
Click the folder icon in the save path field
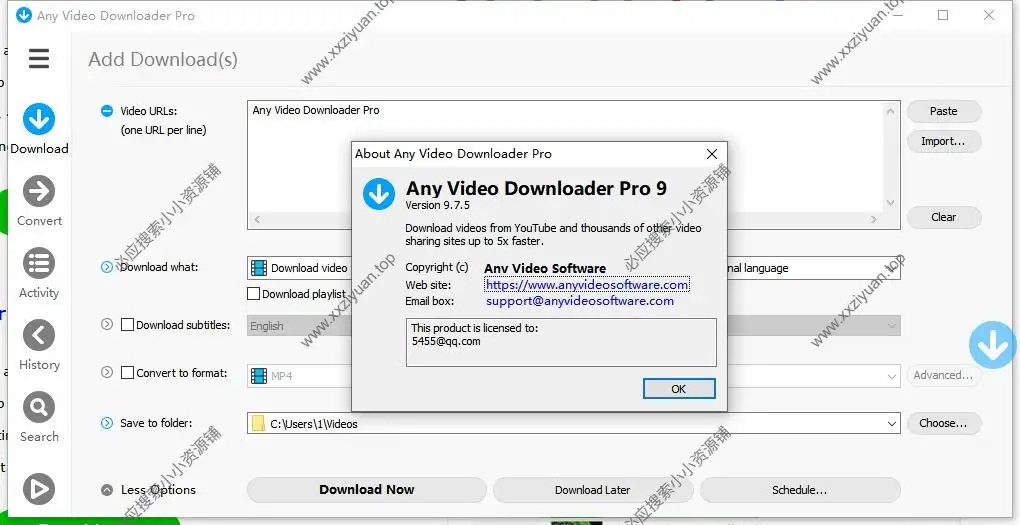click(259, 424)
